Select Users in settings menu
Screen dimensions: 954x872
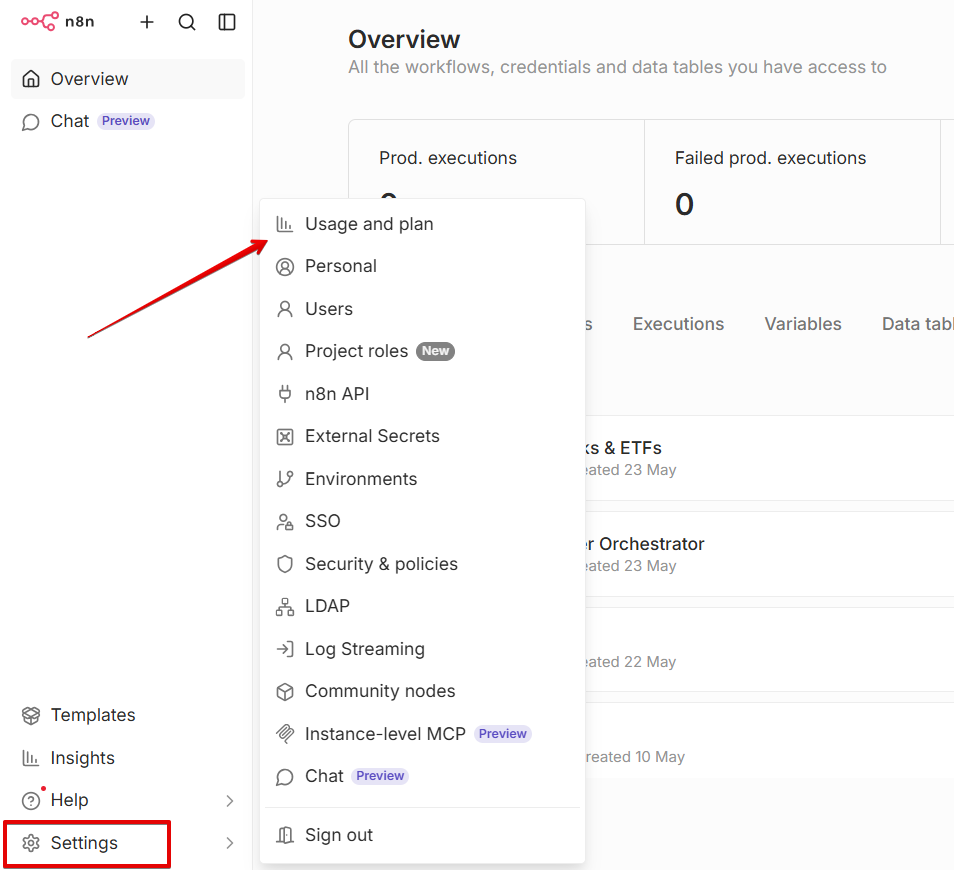[x=422, y=309]
